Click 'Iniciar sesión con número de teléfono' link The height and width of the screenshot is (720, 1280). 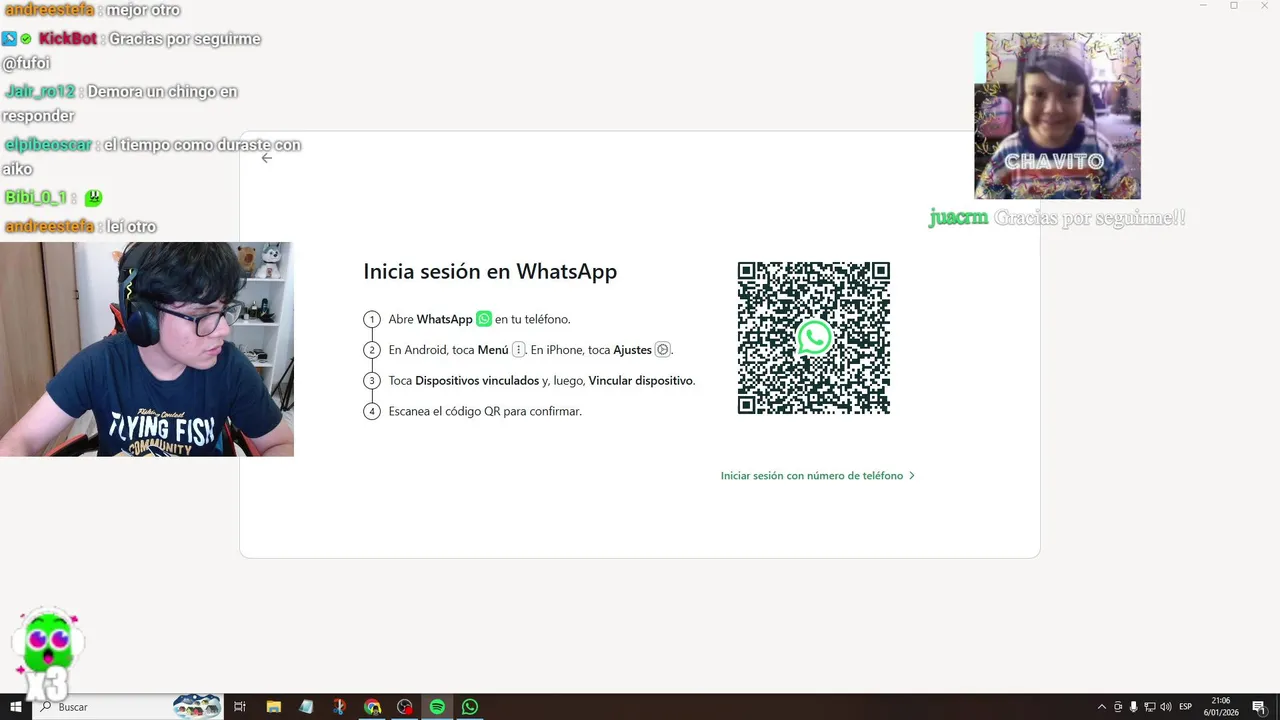tap(818, 476)
